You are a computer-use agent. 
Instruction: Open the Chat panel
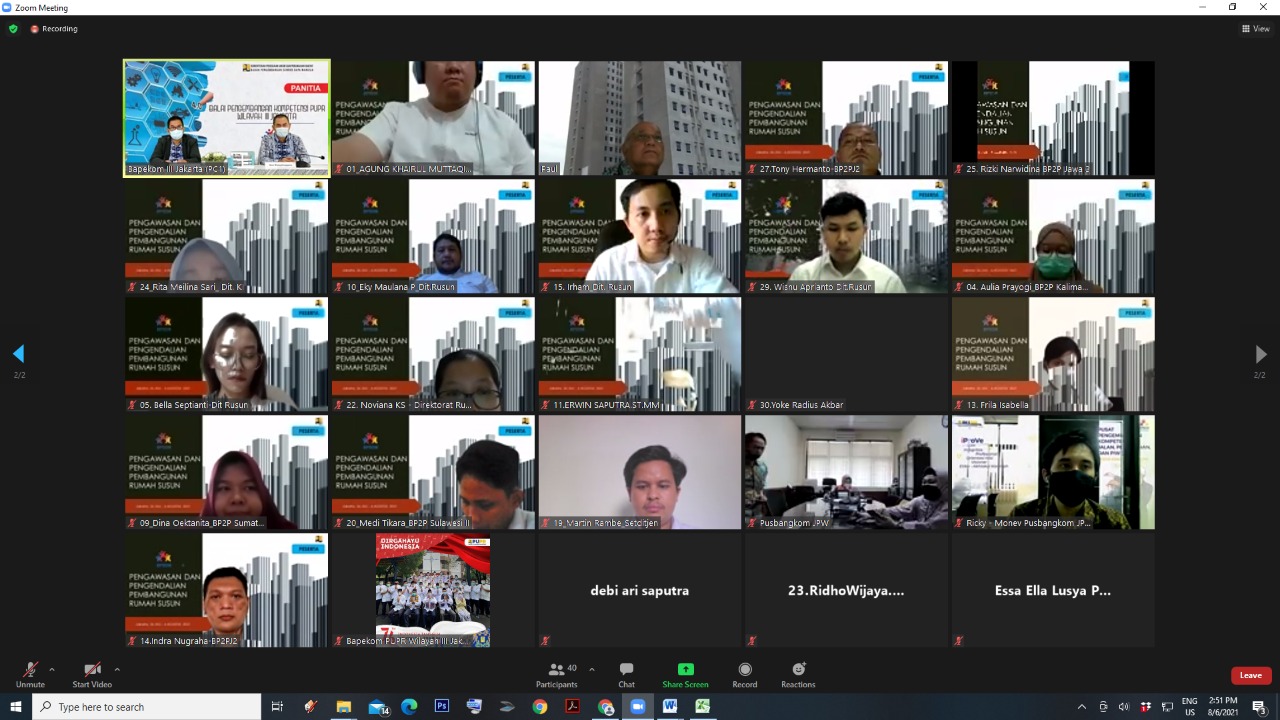tap(626, 675)
